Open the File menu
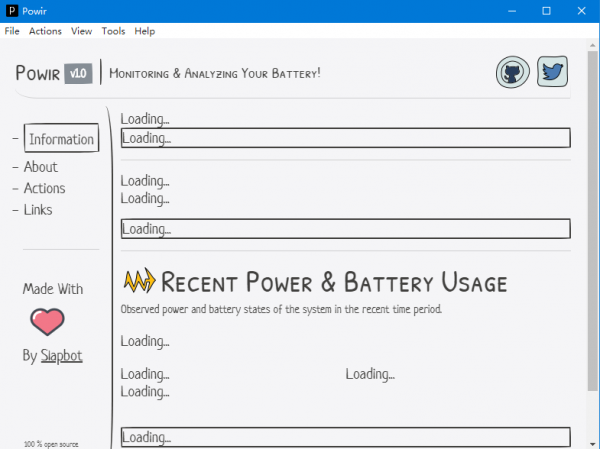The width and height of the screenshot is (600, 449). point(12,31)
